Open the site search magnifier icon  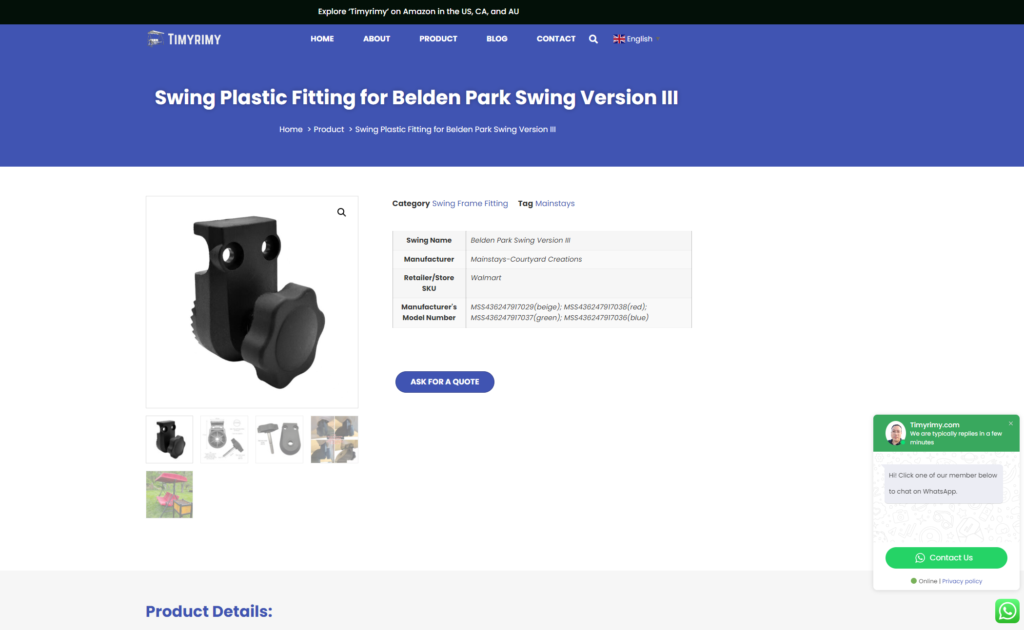click(x=593, y=39)
